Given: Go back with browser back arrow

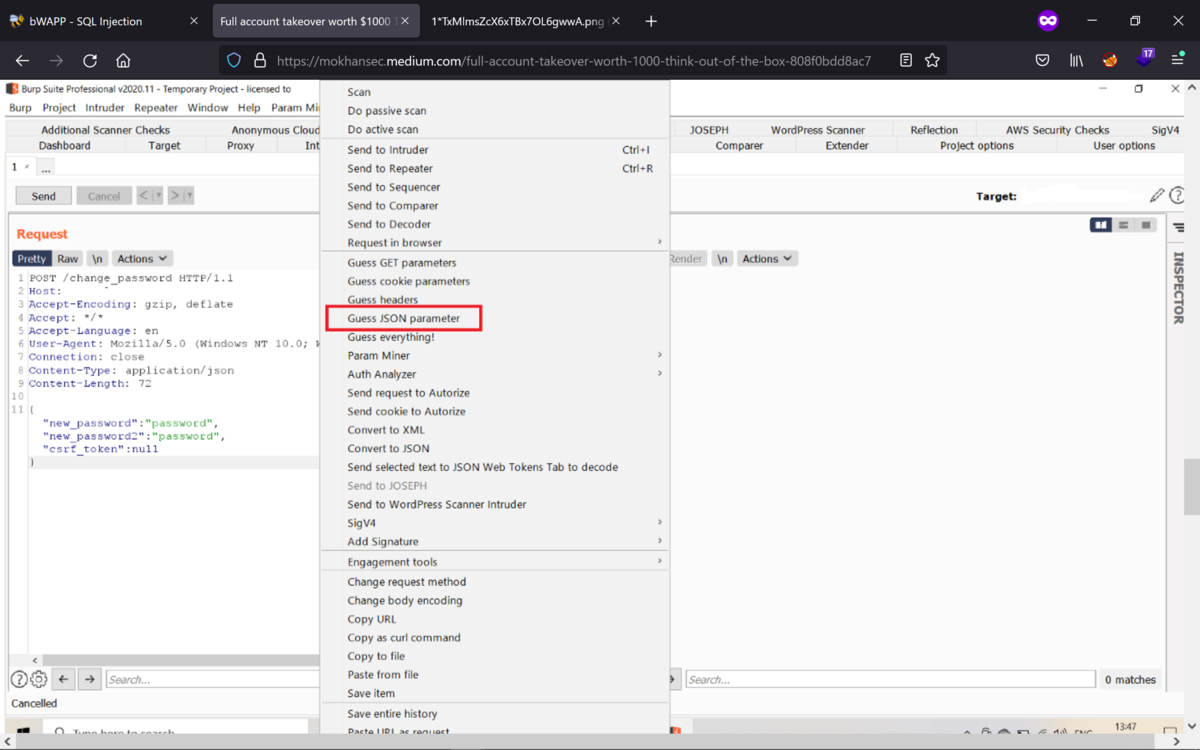Looking at the screenshot, I should [22, 60].
